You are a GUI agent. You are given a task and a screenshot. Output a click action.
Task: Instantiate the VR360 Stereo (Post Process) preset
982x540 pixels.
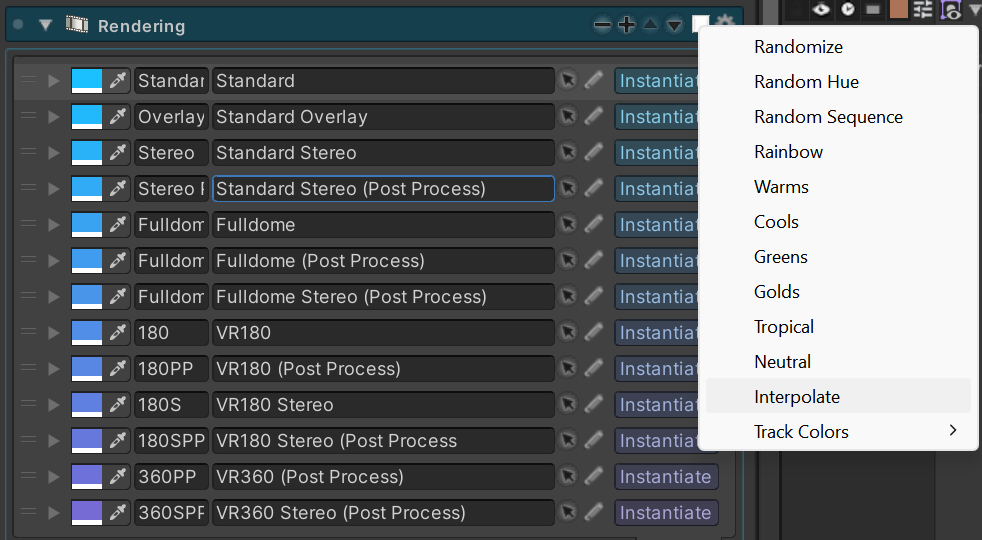point(666,513)
